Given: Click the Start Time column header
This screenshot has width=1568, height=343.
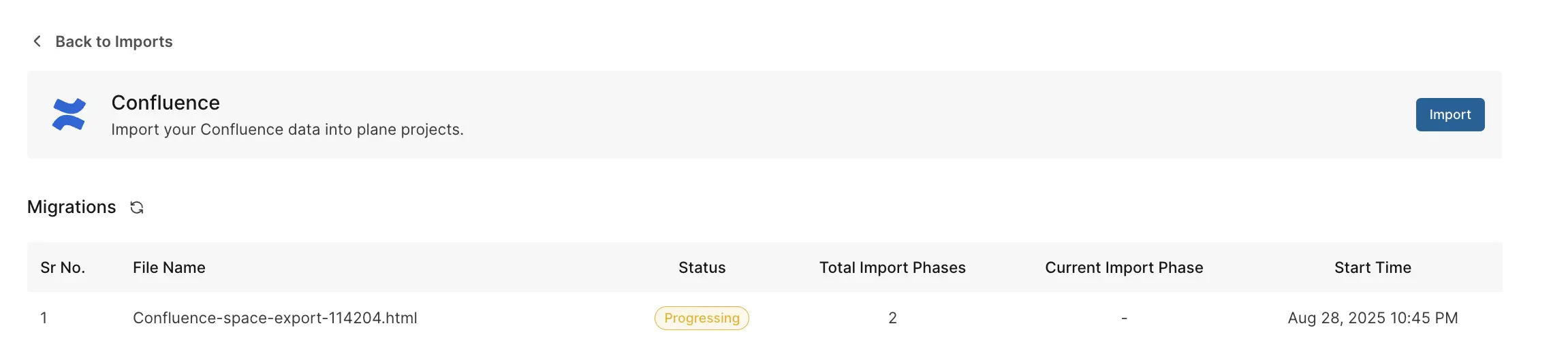Looking at the screenshot, I should 1373,267.
